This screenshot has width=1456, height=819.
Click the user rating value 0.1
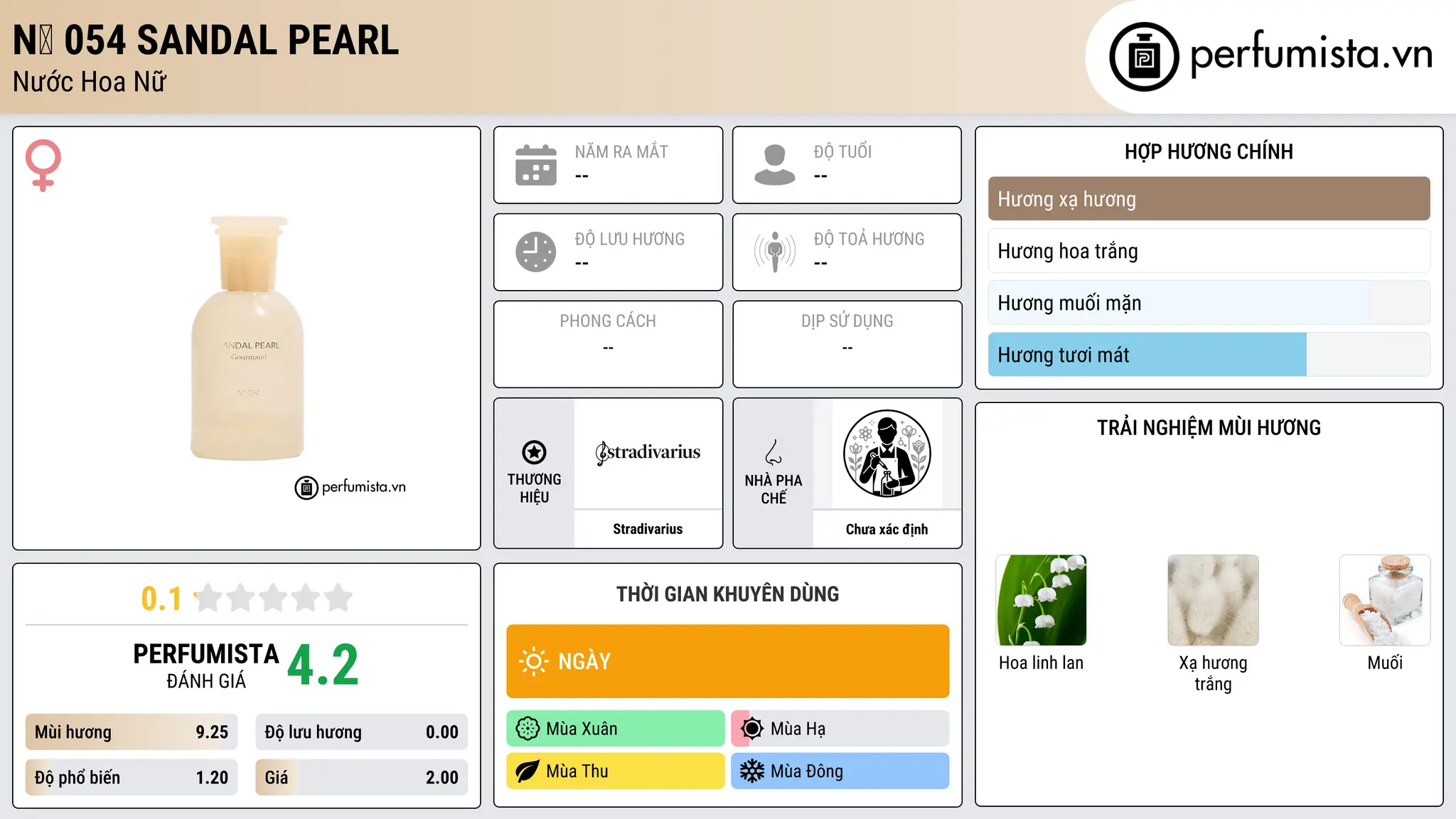click(161, 599)
